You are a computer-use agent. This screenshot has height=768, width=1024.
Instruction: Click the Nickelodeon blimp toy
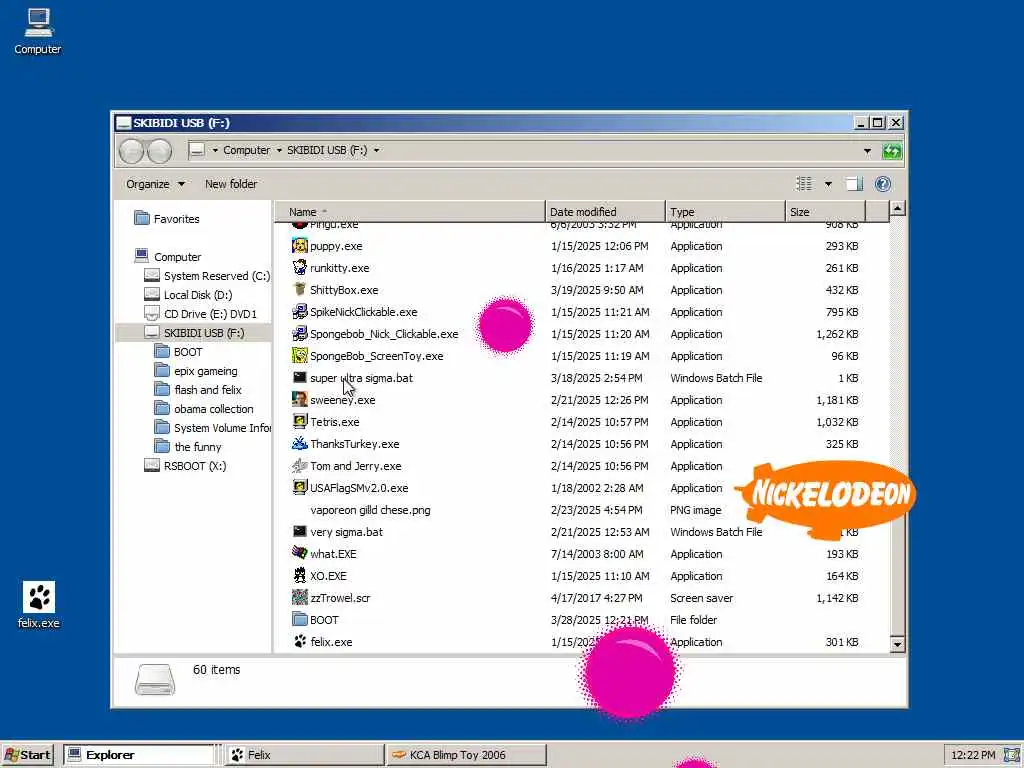(827, 498)
